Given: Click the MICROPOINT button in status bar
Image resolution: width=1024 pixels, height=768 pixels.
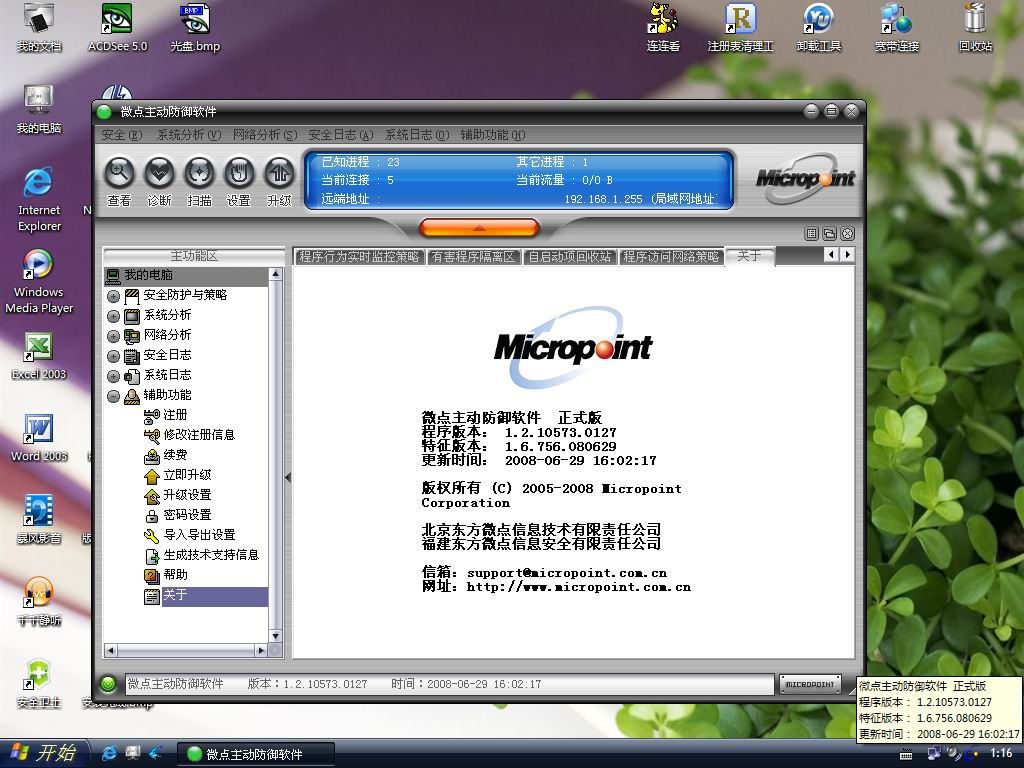Looking at the screenshot, I should [810, 684].
